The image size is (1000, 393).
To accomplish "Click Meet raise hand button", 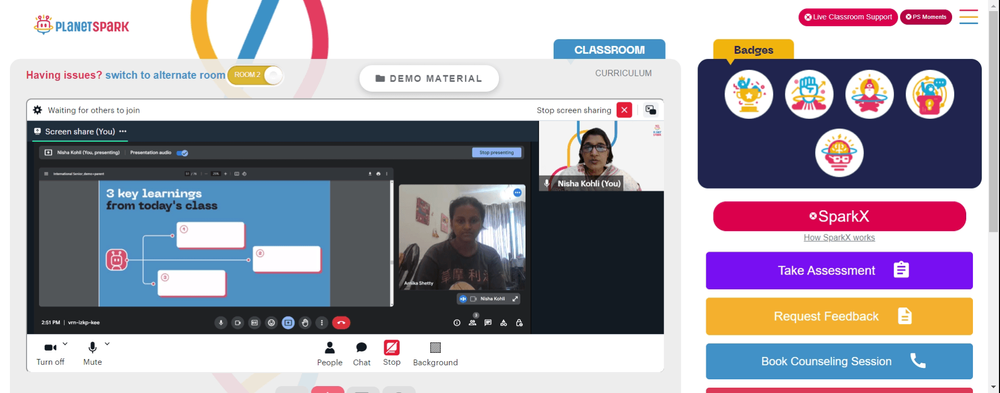I will pos(305,323).
